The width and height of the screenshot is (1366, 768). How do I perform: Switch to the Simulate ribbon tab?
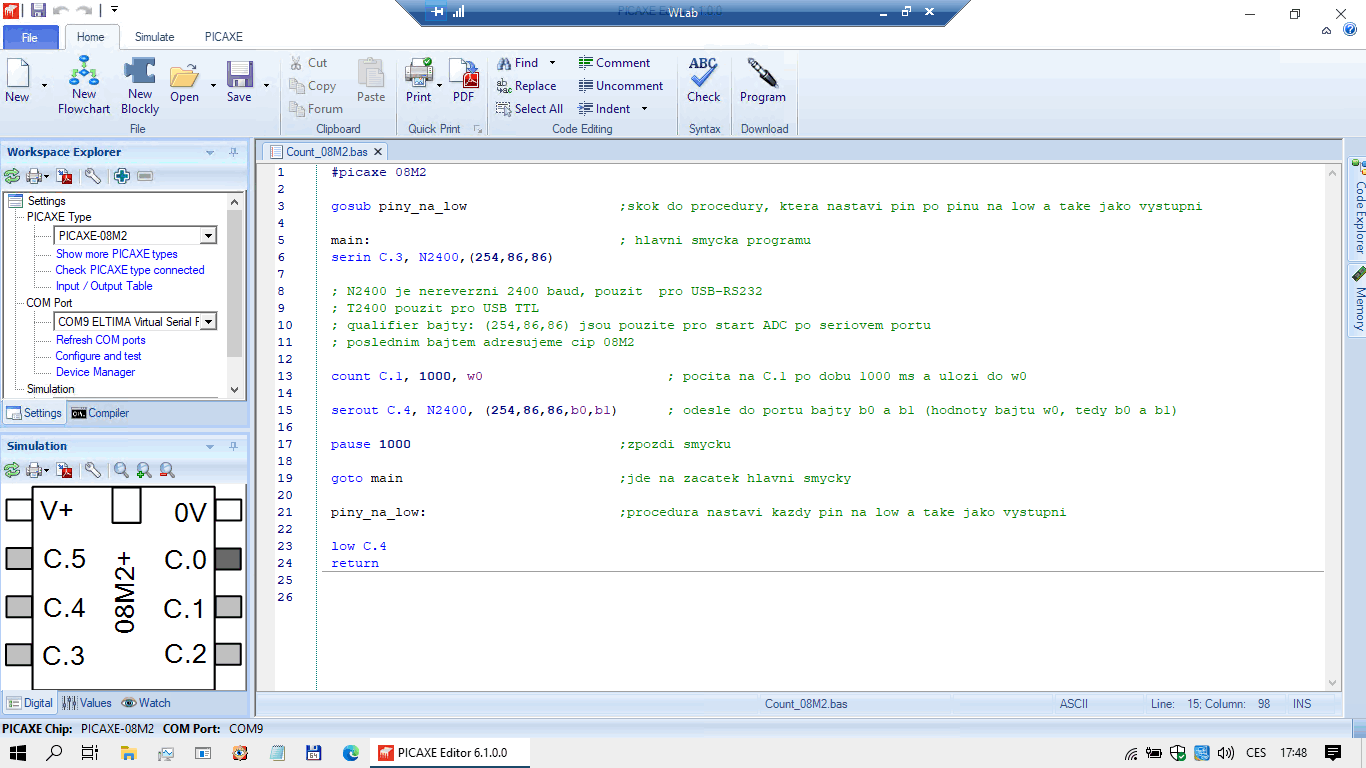tap(154, 37)
